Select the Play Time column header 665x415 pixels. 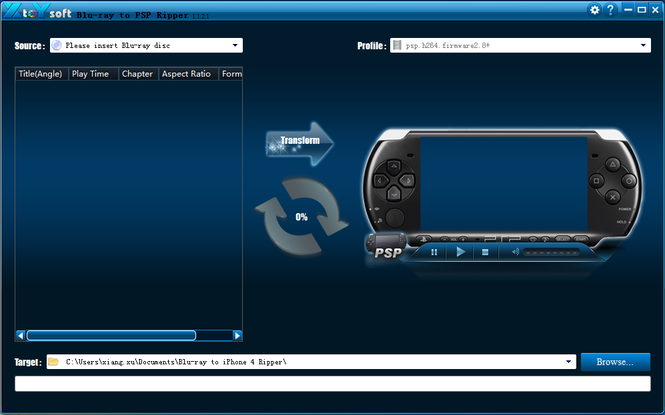[93, 74]
